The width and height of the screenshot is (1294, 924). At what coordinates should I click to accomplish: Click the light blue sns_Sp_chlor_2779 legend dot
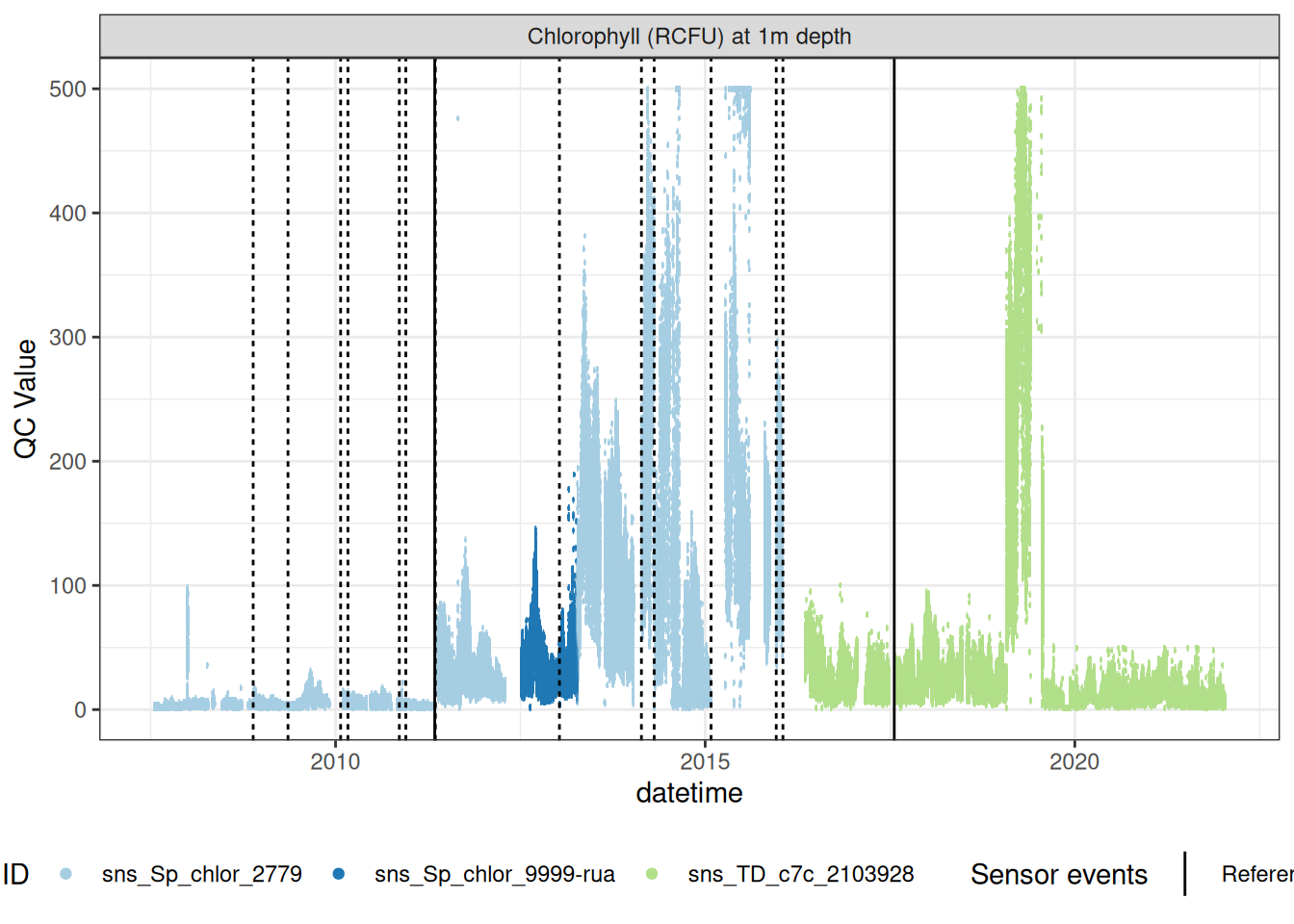pos(65,874)
